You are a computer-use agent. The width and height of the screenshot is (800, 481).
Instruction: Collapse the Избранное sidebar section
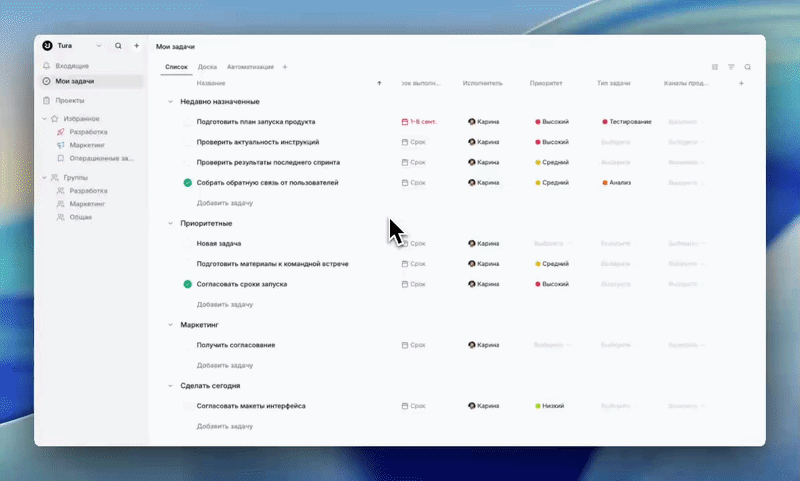pyautogui.click(x=44, y=118)
